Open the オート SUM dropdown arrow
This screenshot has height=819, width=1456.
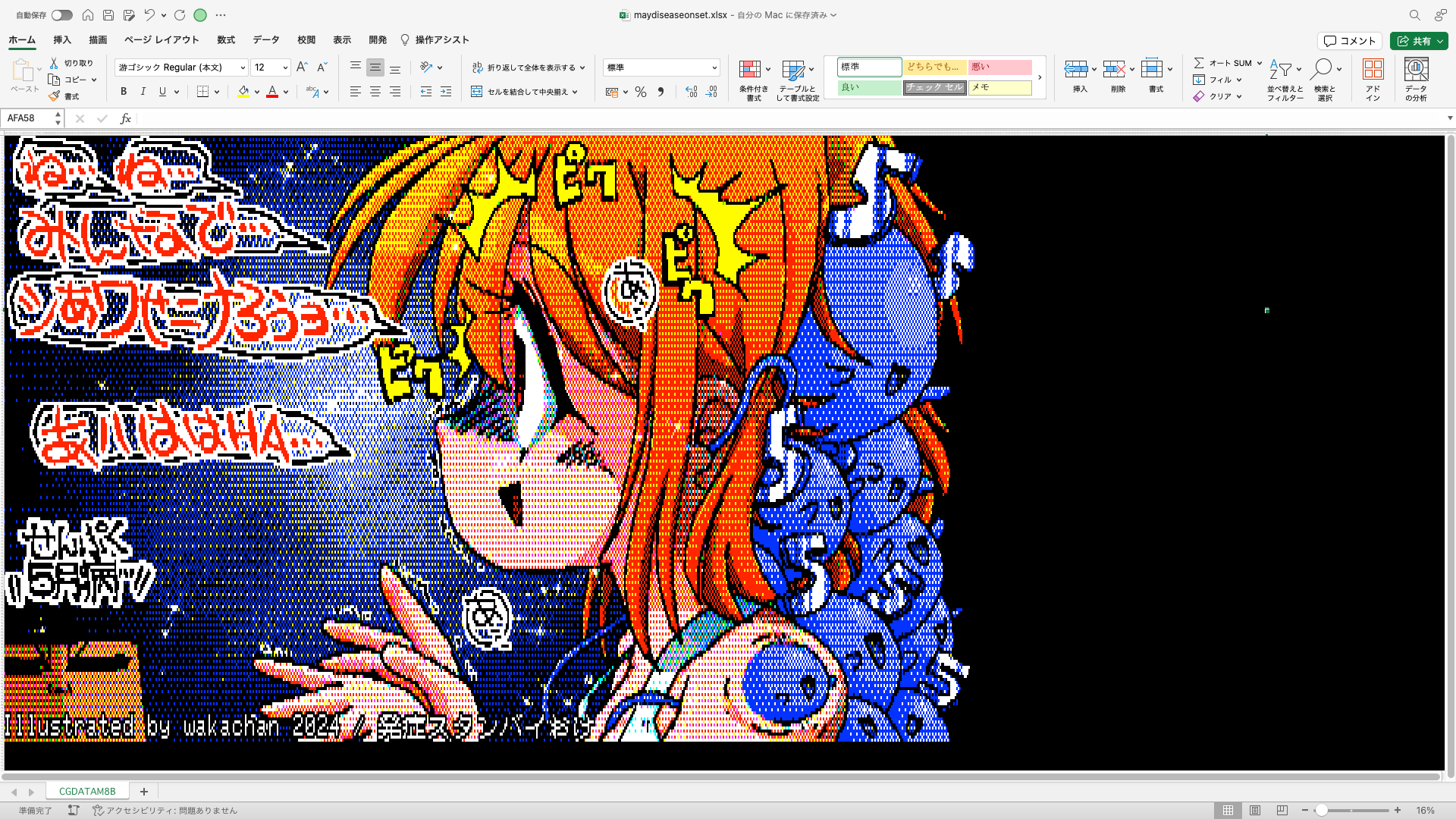pyautogui.click(x=1260, y=63)
